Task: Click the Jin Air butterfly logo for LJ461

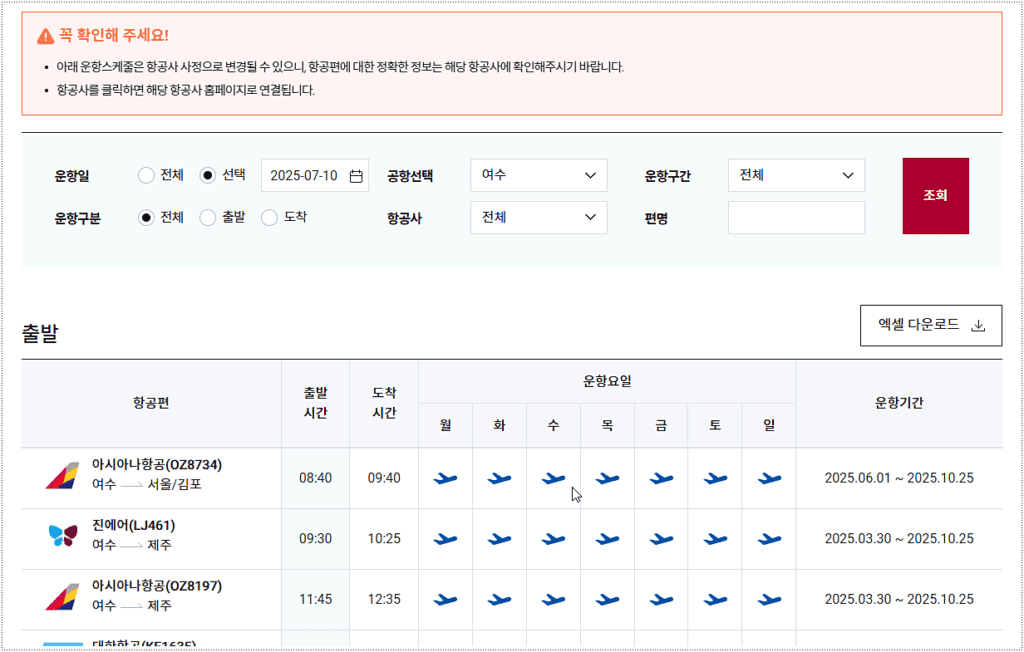Action: [x=63, y=536]
